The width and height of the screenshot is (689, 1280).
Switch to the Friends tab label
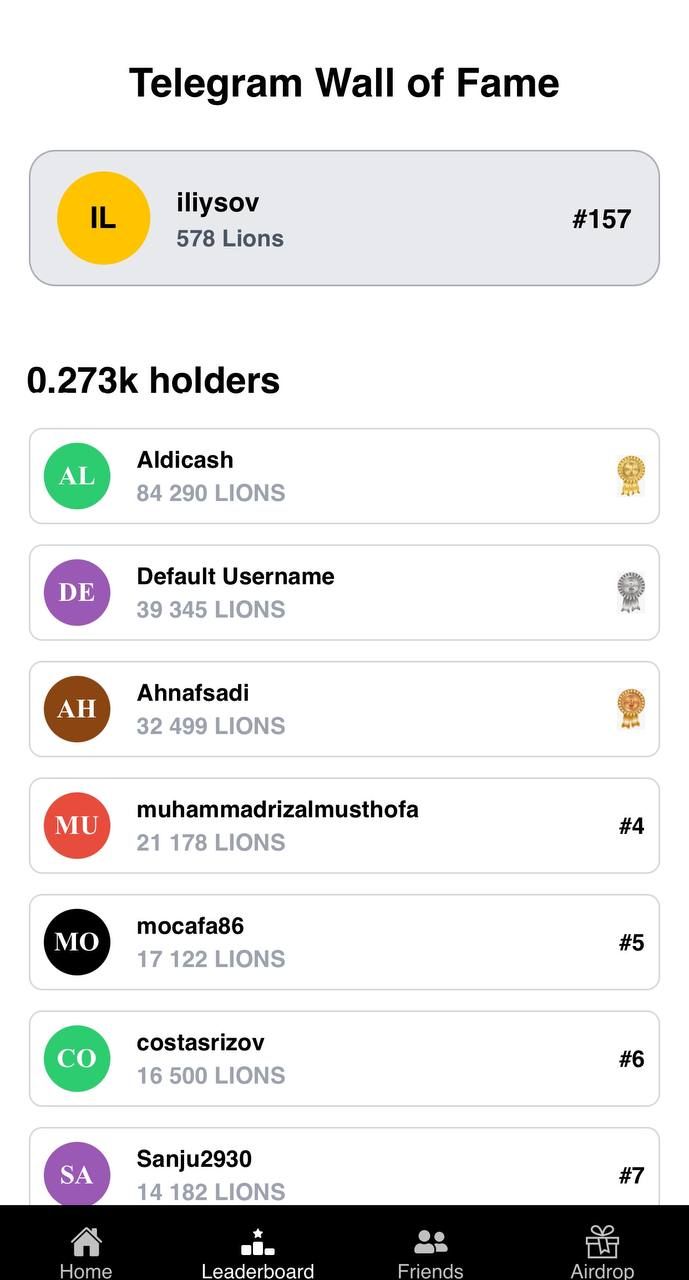pyautogui.click(x=430, y=1271)
